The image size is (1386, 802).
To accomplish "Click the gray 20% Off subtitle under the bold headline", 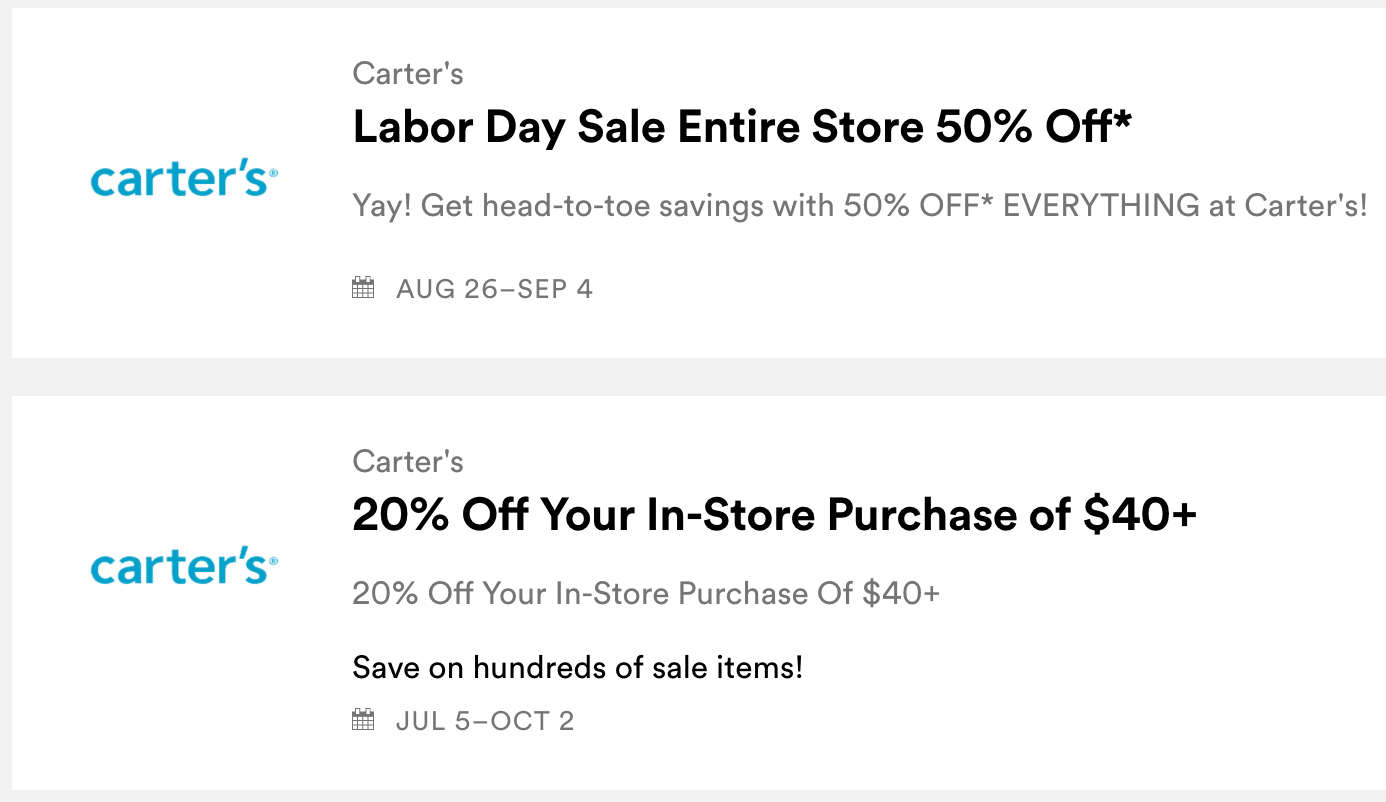I will point(646,593).
